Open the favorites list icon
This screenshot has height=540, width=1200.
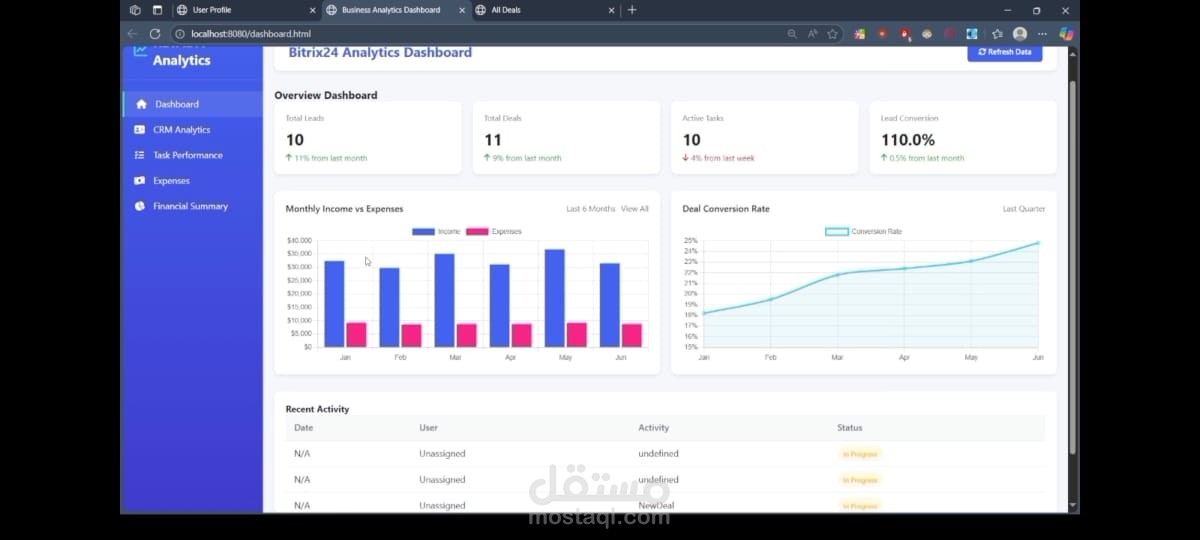tap(997, 34)
